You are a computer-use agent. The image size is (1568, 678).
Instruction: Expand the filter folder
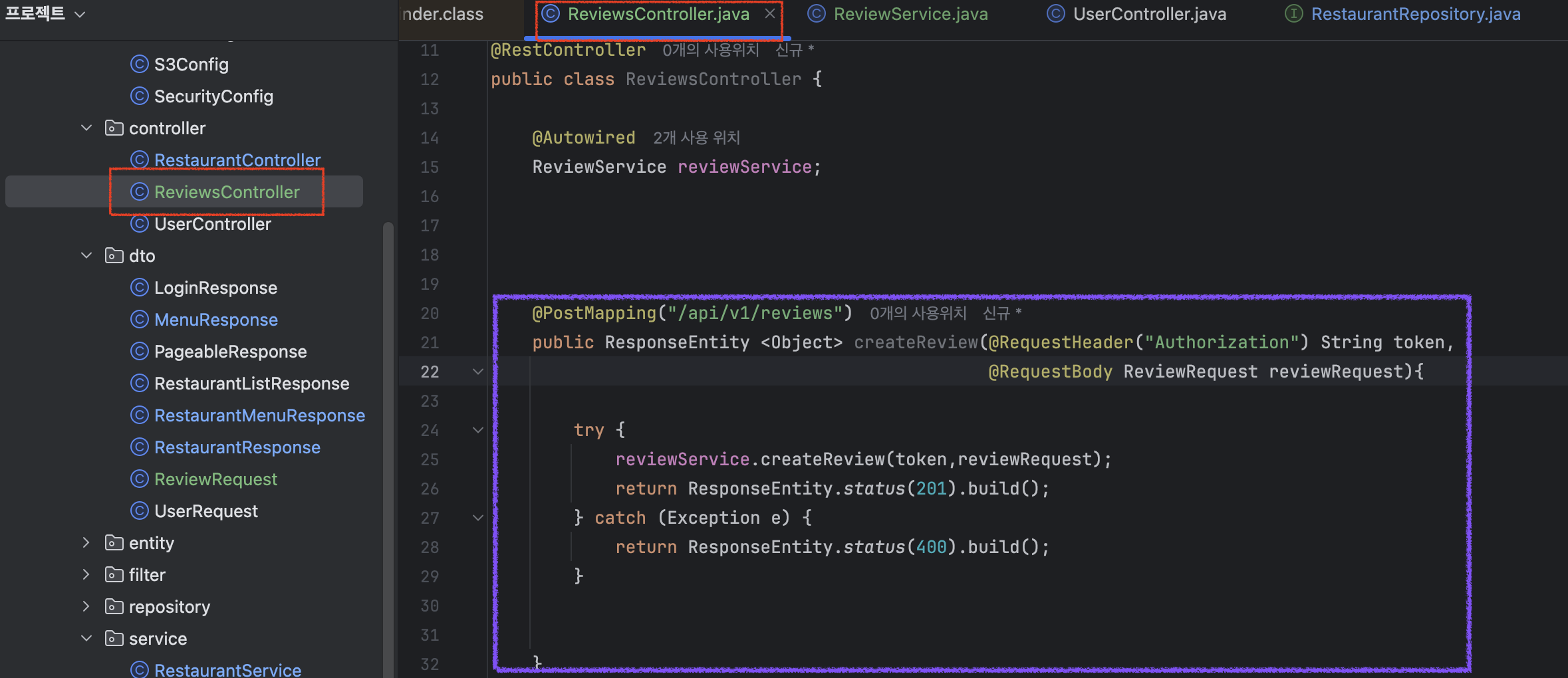[x=86, y=574]
